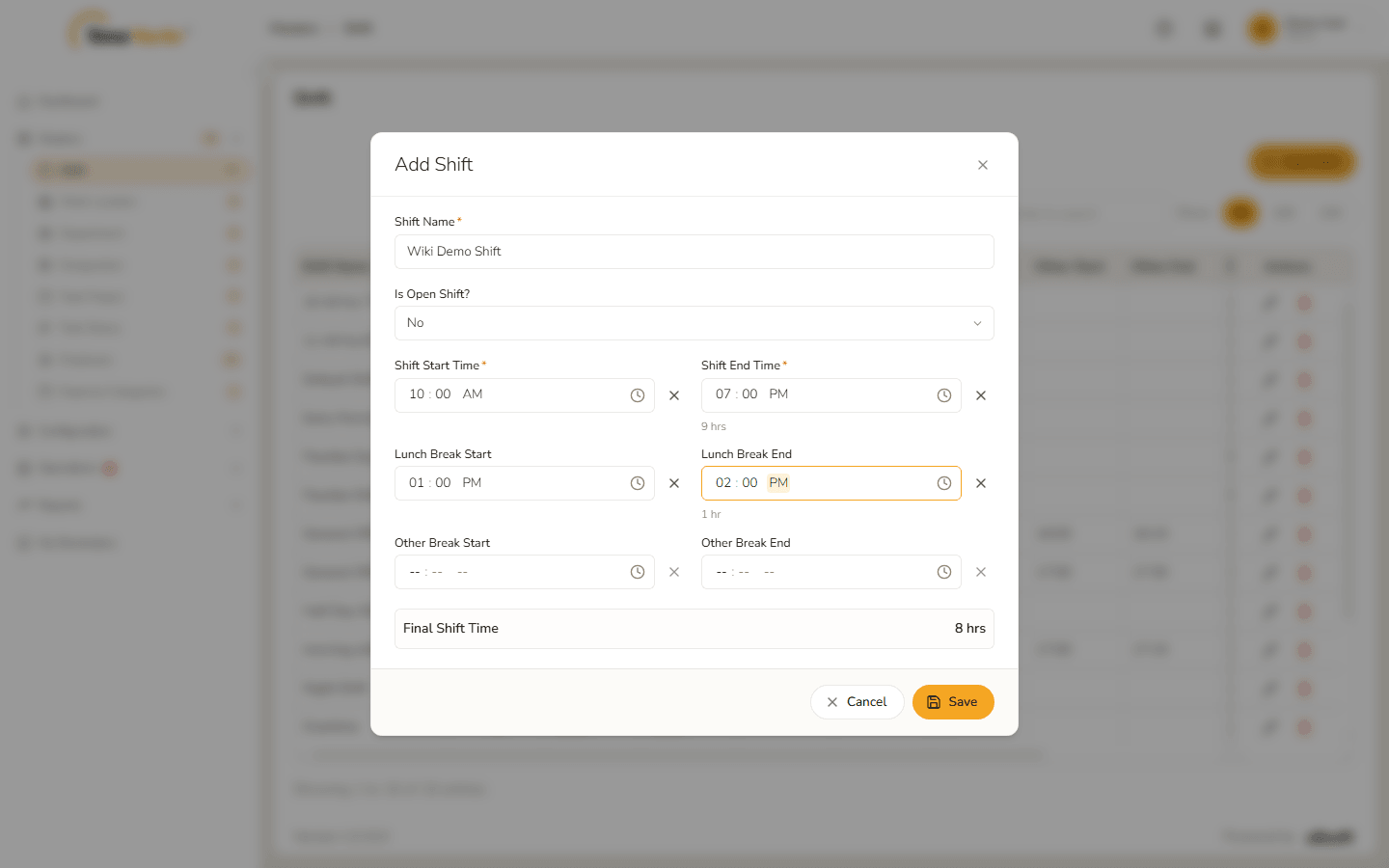Select the hour in Shift End Time
The height and width of the screenshot is (868, 1389).
(x=723, y=394)
